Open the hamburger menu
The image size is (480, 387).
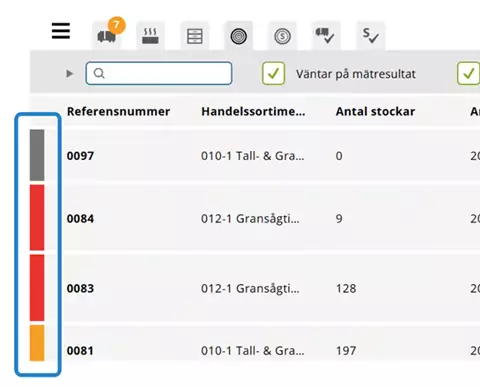pyautogui.click(x=61, y=31)
